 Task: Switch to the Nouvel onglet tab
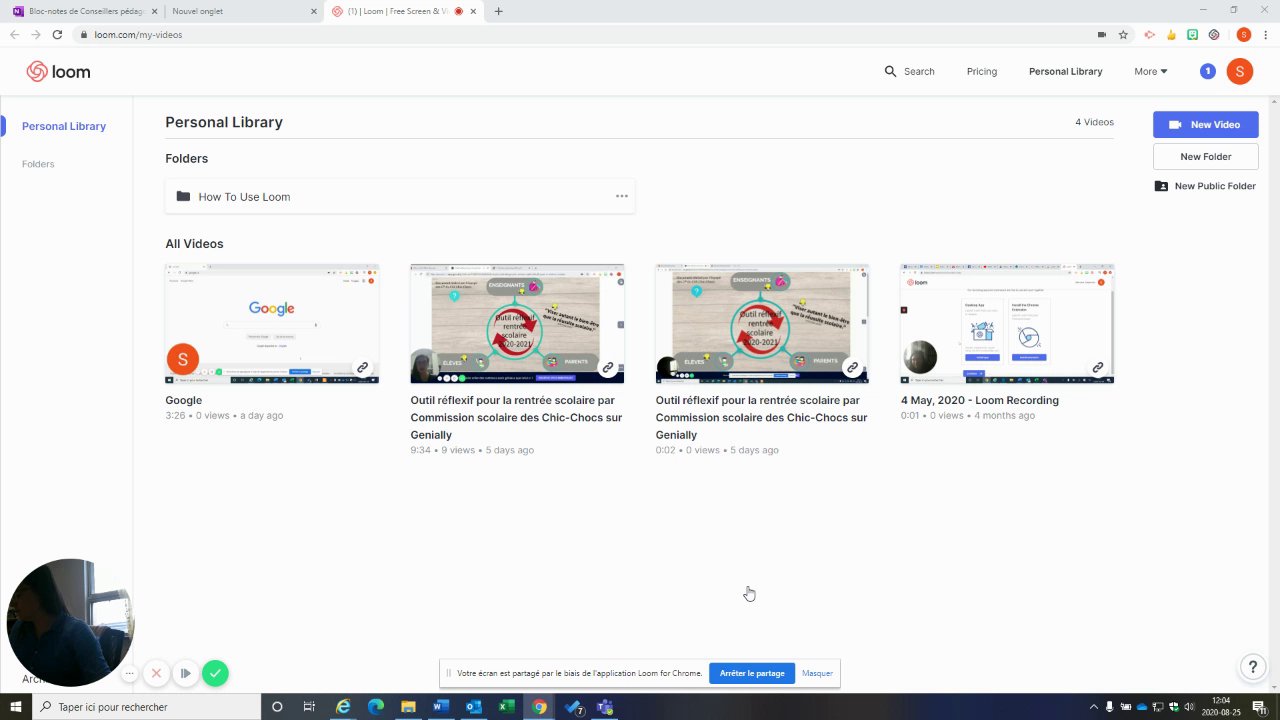pyautogui.click(x=241, y=12)
